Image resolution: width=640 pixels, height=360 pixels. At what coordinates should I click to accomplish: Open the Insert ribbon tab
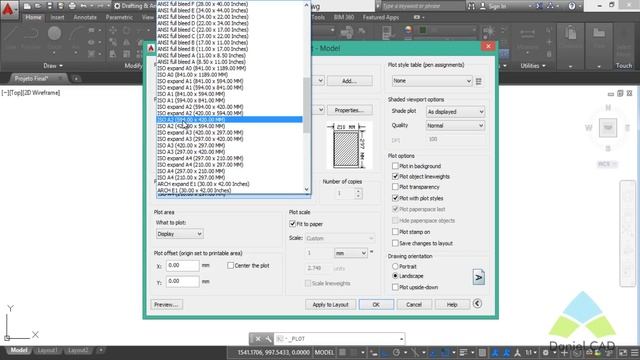coord(57,18)
